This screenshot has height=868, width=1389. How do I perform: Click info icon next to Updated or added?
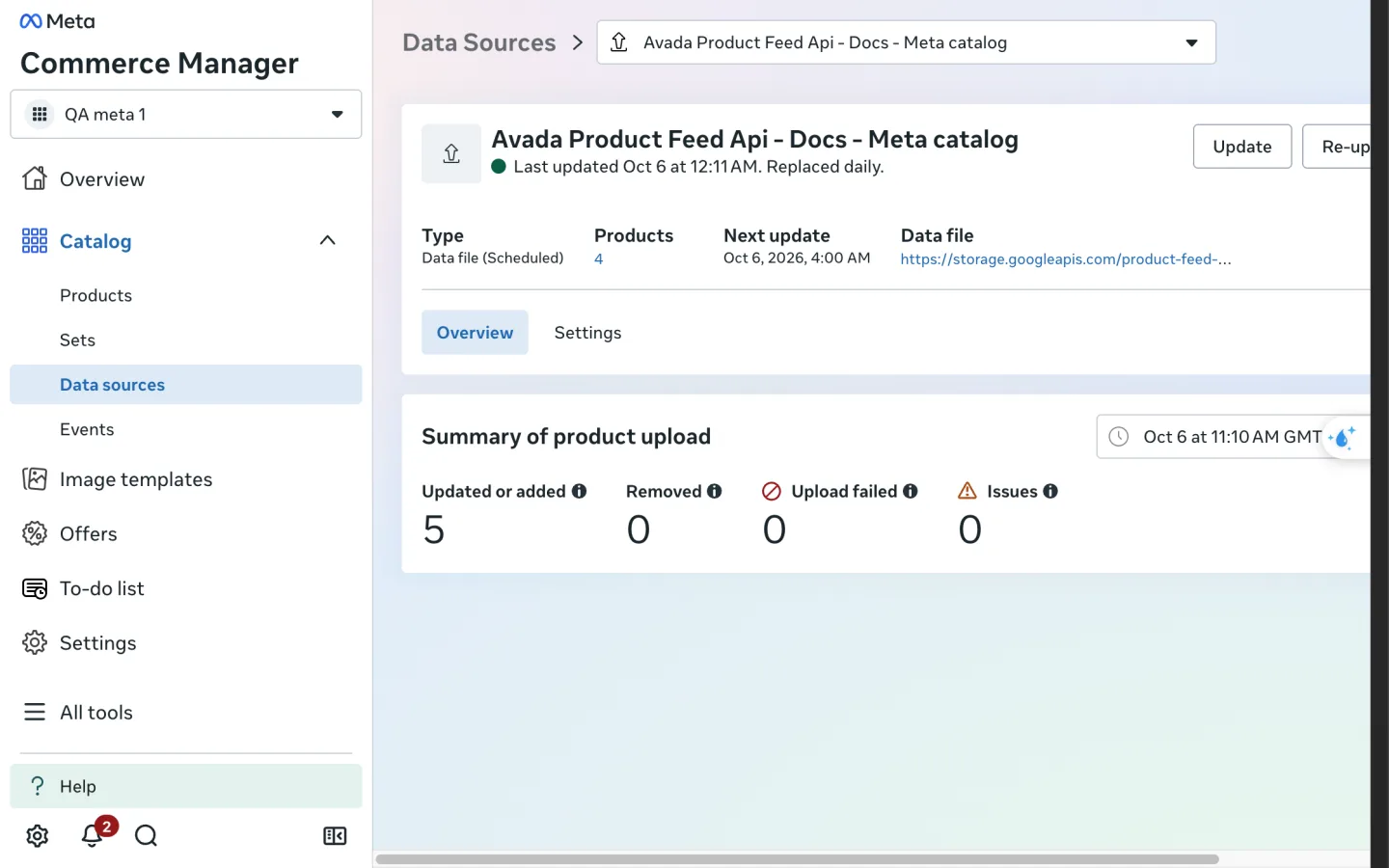[x=579, y=491]
